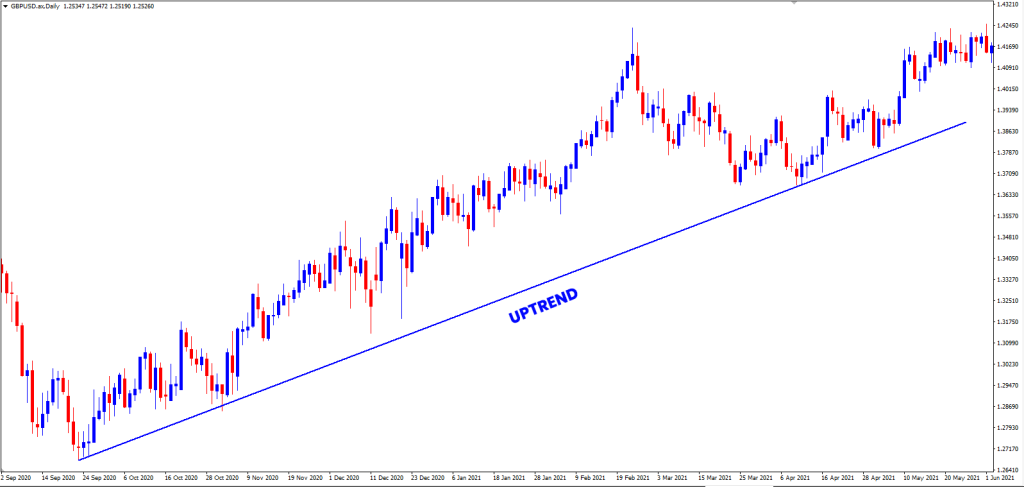Select the 6 Jan 2021 date label
Screen dimensions: 1024x487
coord(469,479)
